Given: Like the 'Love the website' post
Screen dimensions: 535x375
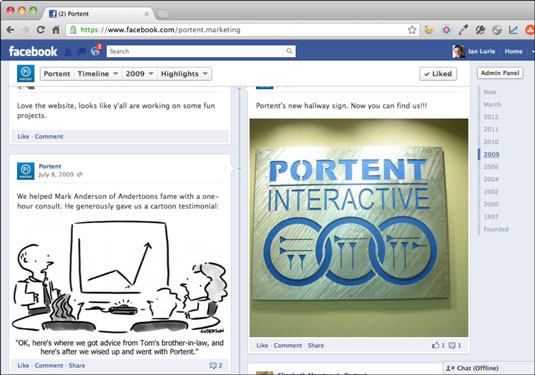Looking at the screenshot, I should [23, 136].
